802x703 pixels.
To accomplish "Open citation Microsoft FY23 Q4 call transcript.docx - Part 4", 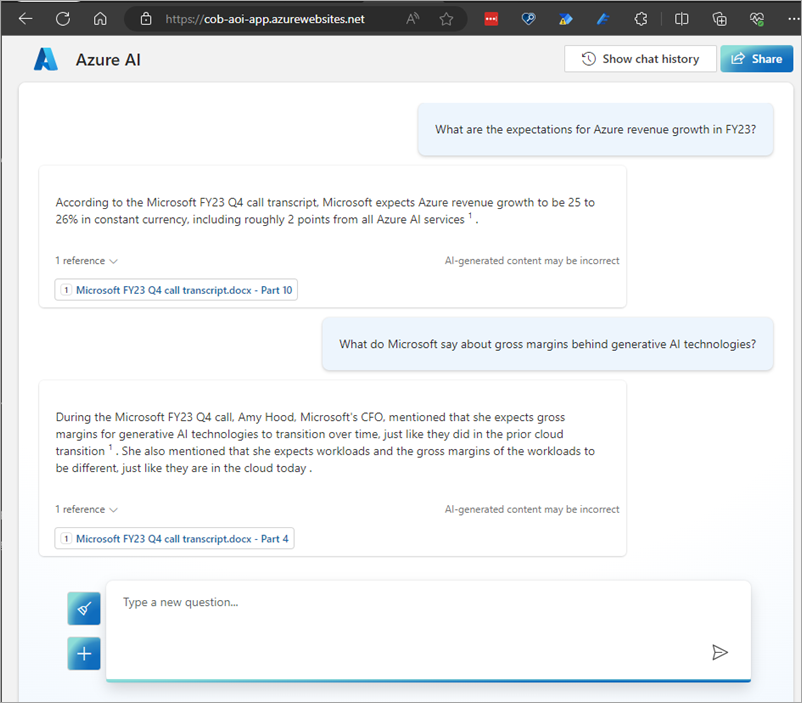I will [174, 539].
